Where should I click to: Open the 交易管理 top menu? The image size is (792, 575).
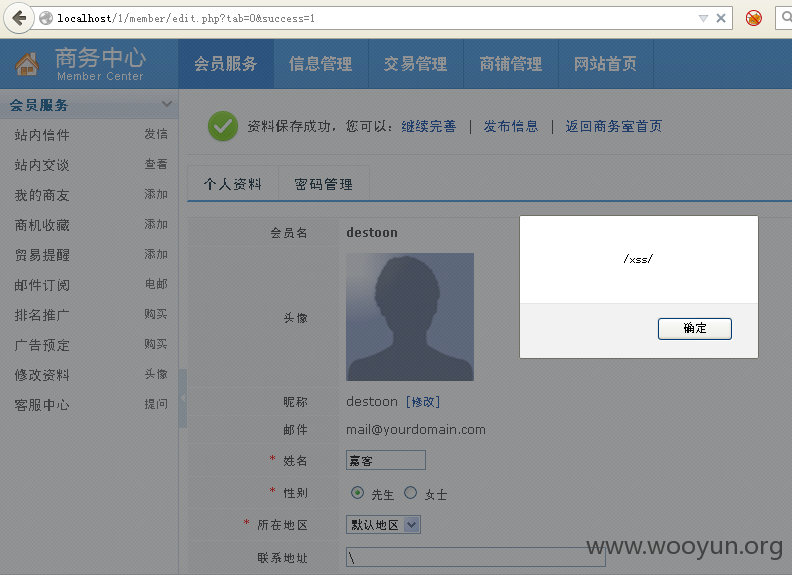point(416,64)
